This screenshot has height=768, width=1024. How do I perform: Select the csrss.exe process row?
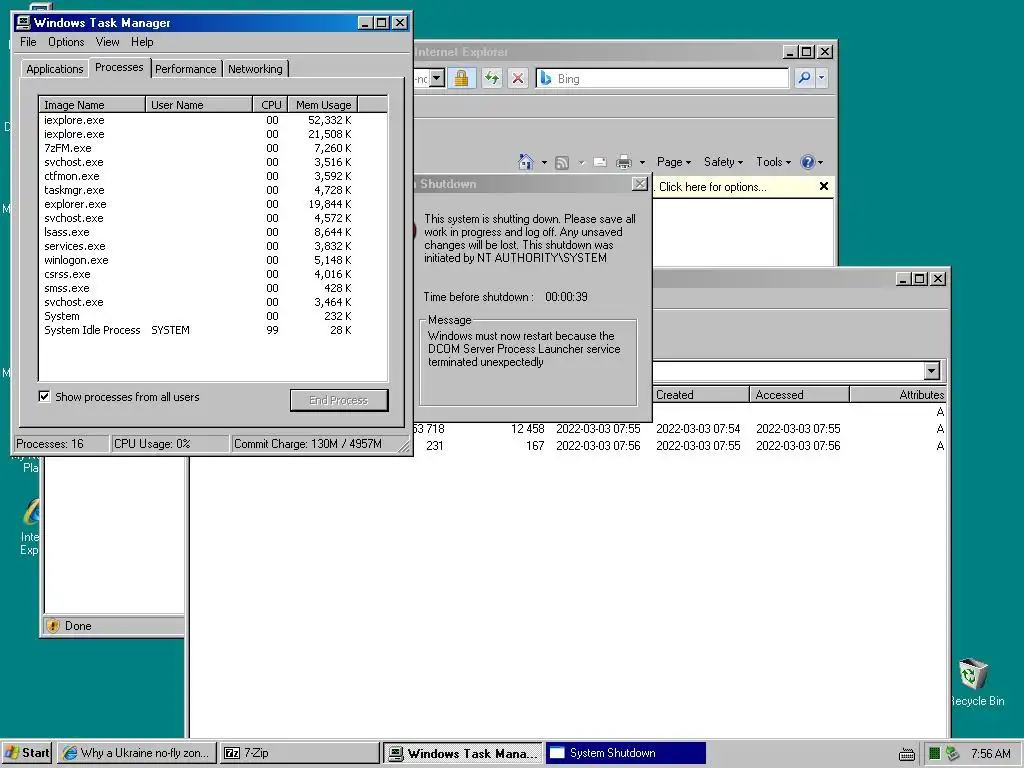pos(213,274)
